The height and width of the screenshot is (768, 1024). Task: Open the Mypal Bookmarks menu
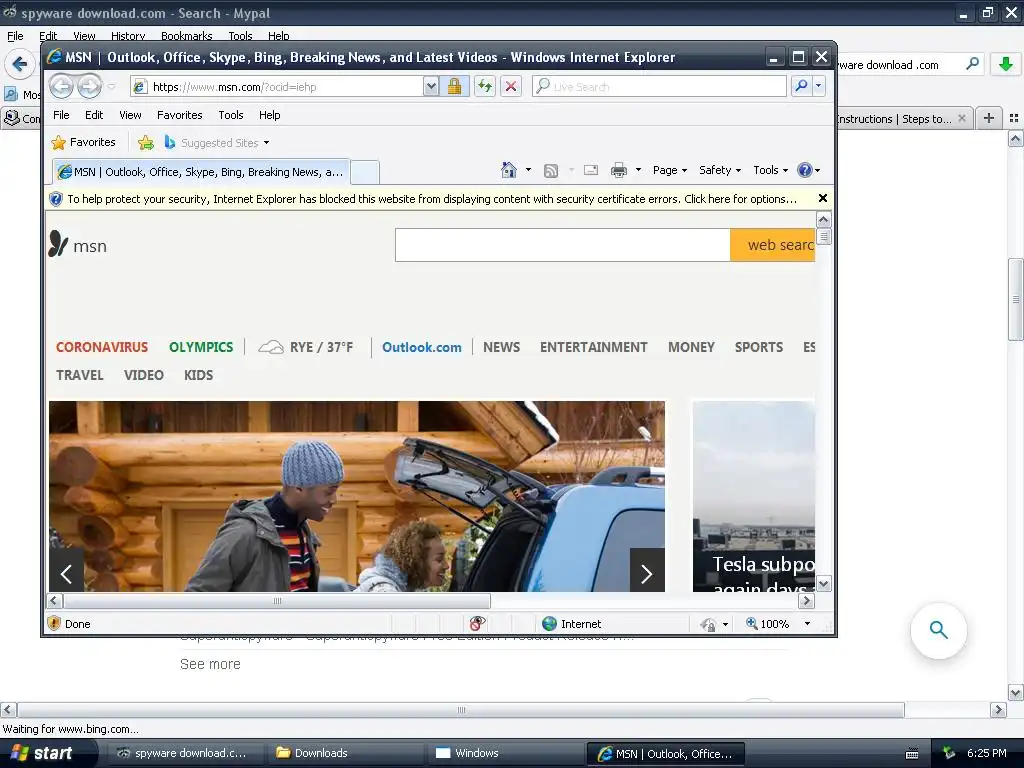click(x=186, y=36)
